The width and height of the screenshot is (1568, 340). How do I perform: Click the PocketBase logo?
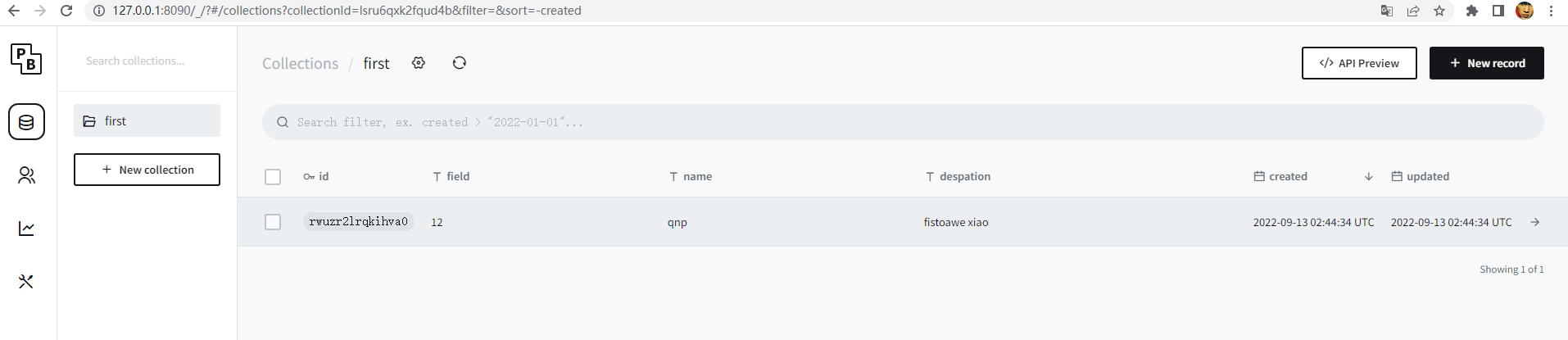click(26, 59)
